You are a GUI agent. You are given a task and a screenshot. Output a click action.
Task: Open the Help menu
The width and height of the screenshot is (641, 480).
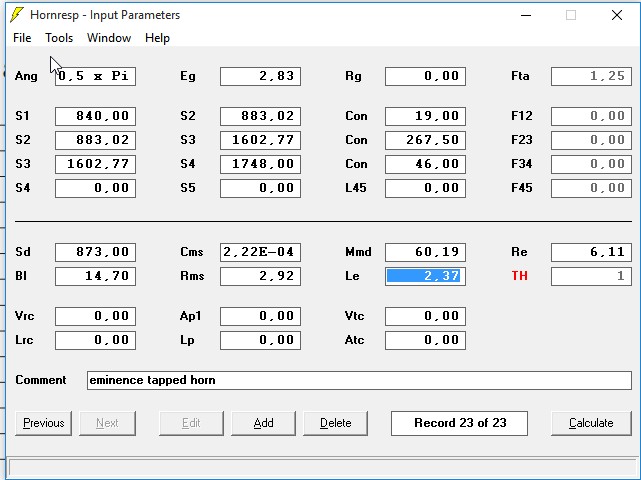[157, 38]
